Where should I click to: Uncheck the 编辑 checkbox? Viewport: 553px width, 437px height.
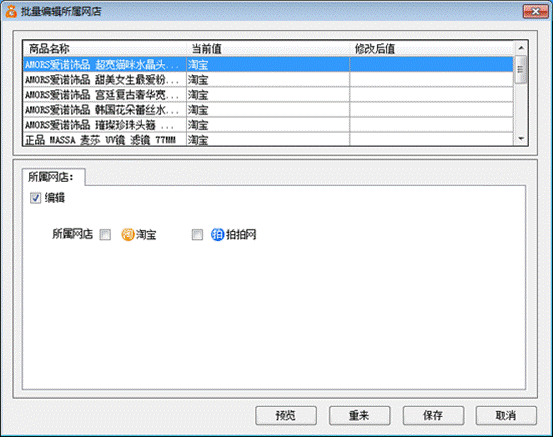click(x=35, y=198)
